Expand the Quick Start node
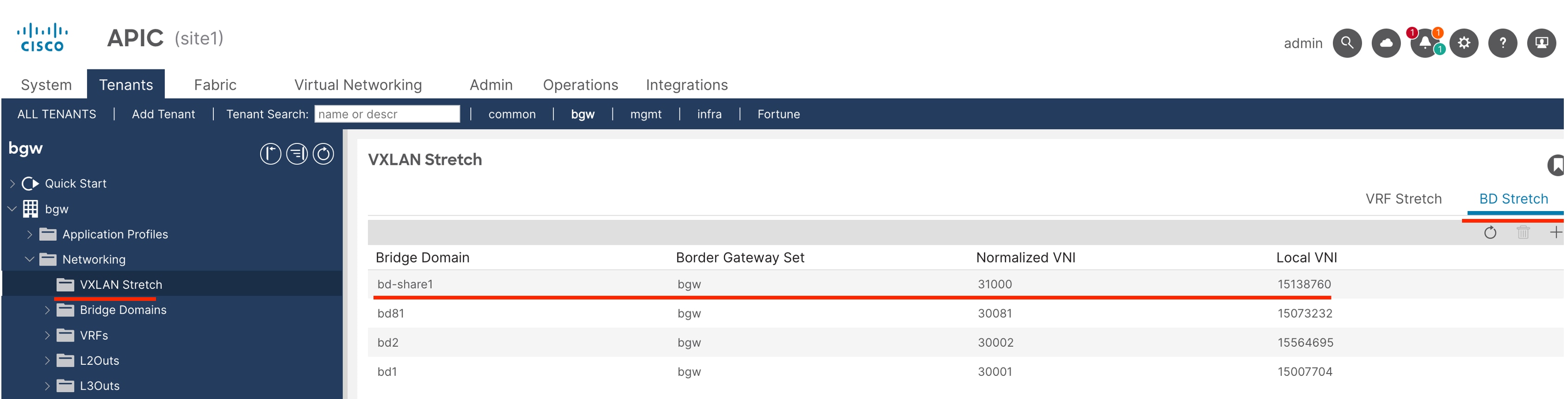This screenshot has width=1568, height=399. point(12,183)
